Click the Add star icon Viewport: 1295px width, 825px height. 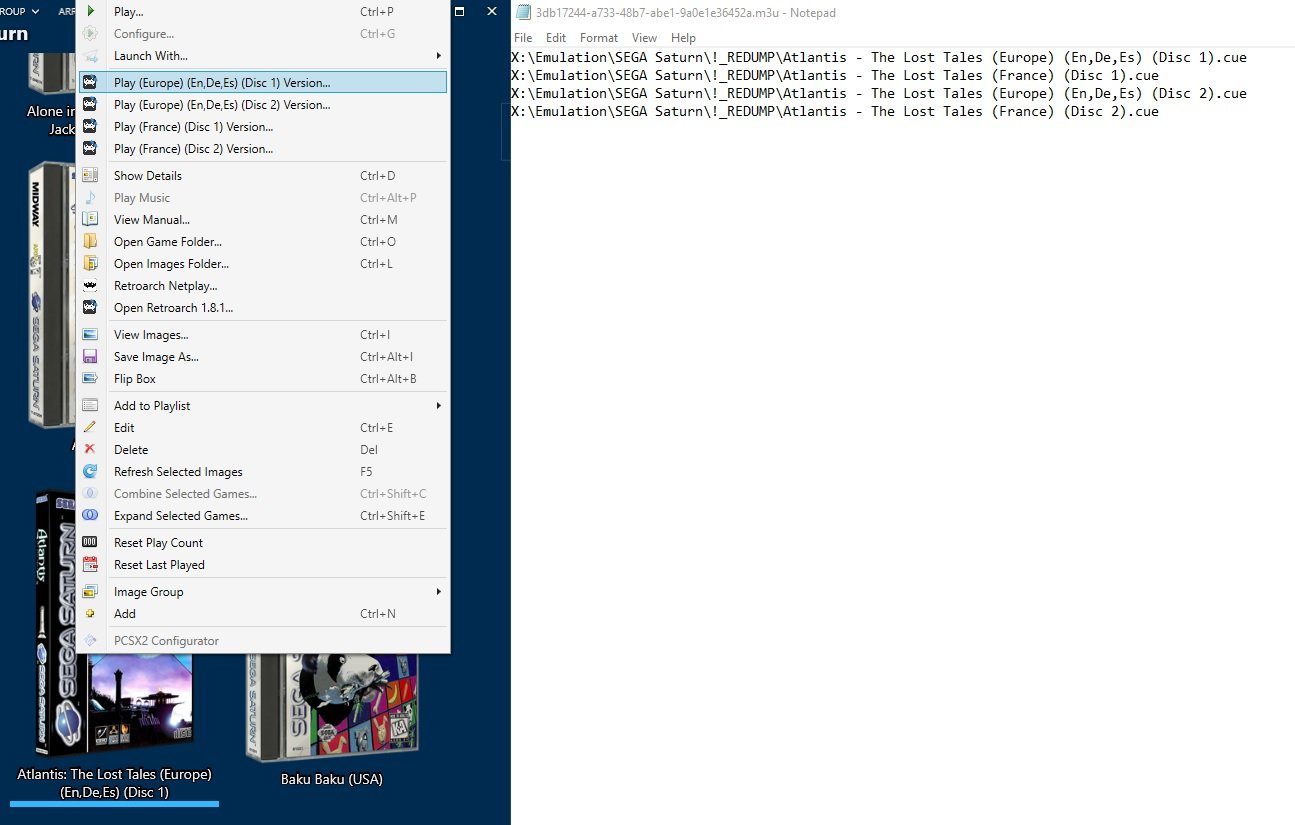[x=90, y=614]
